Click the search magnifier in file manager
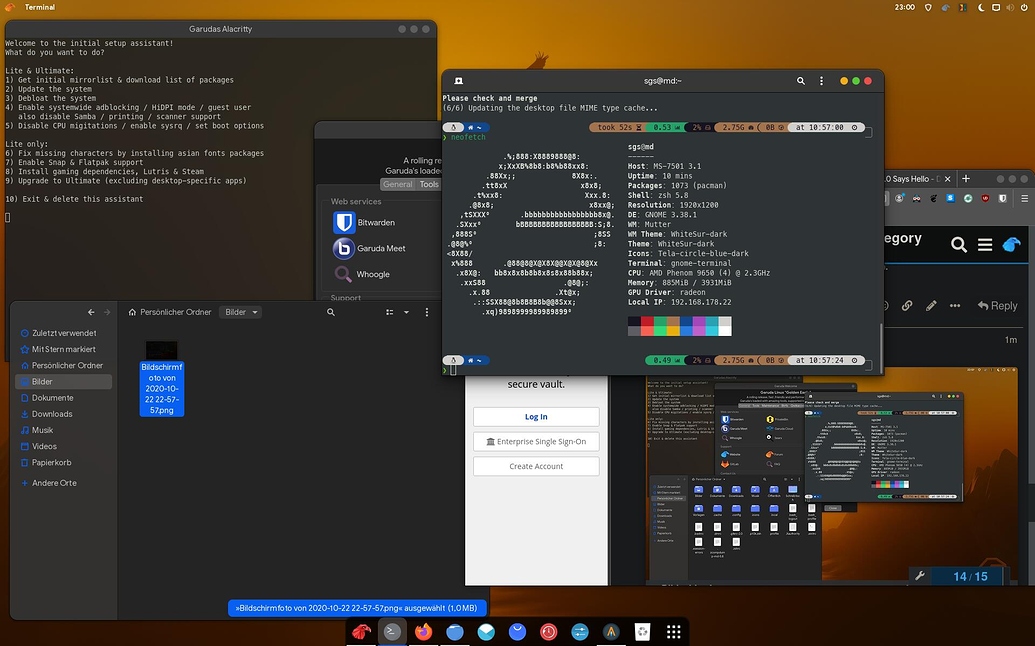Screen dimensions: 1035x646 pyautogui.click(x=331, y=312)
